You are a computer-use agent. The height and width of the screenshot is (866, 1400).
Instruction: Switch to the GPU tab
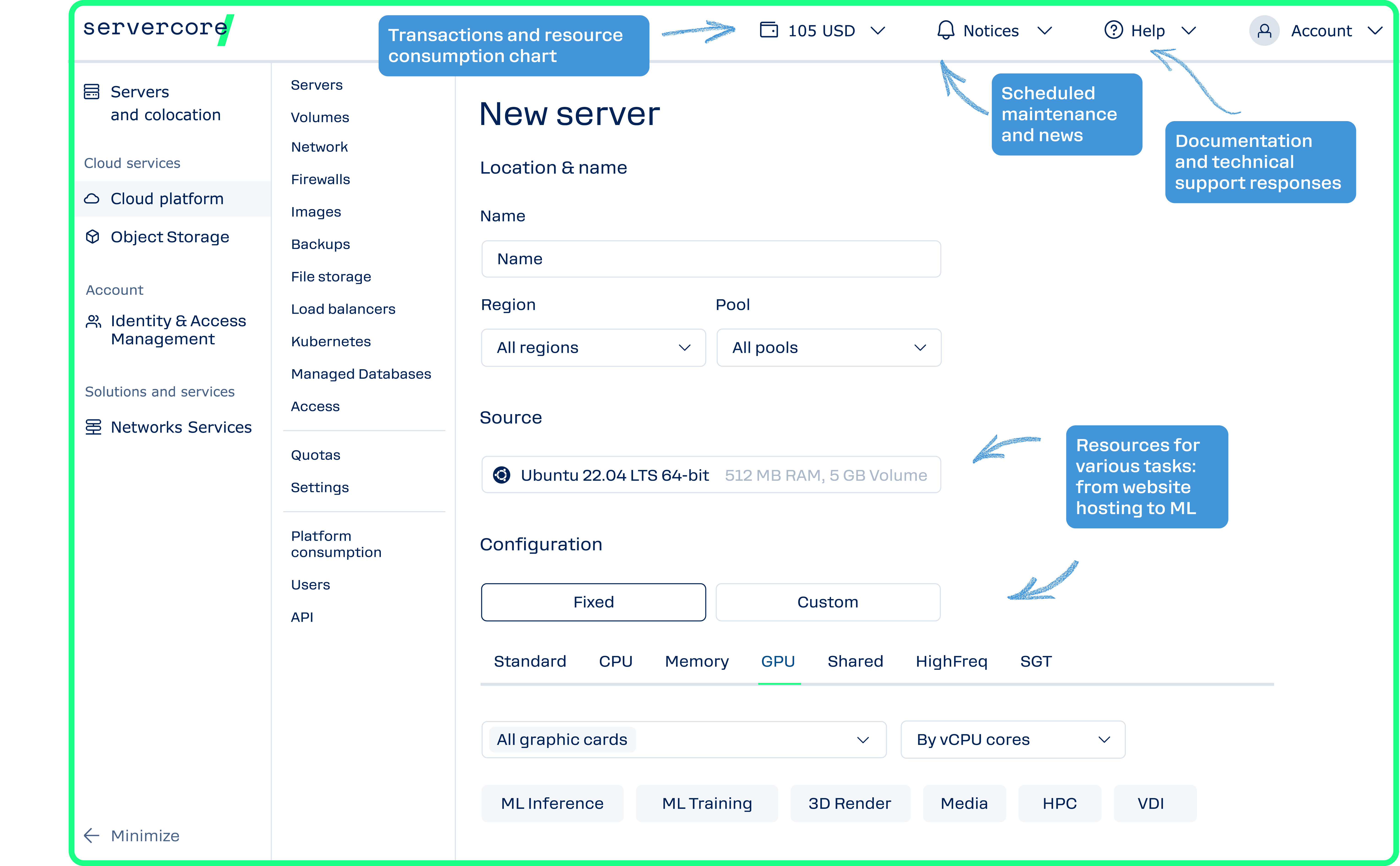pos(778,662)
